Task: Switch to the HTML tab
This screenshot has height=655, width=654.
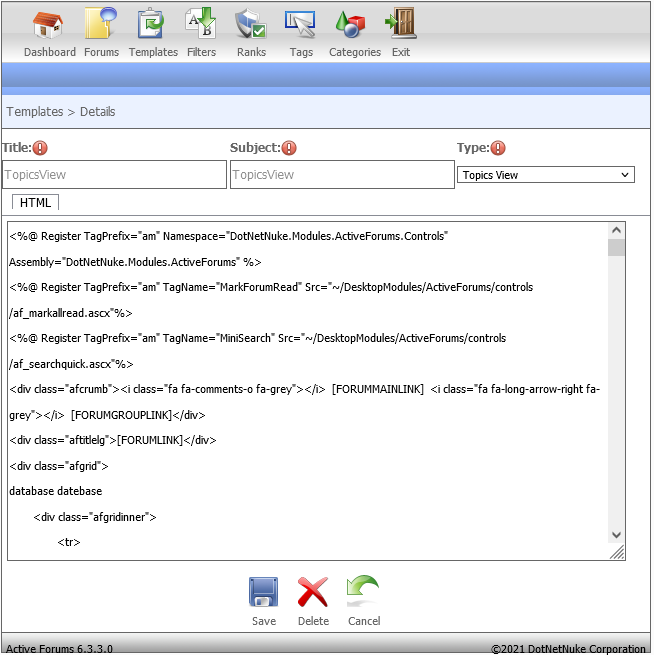Action: (35, 203)
